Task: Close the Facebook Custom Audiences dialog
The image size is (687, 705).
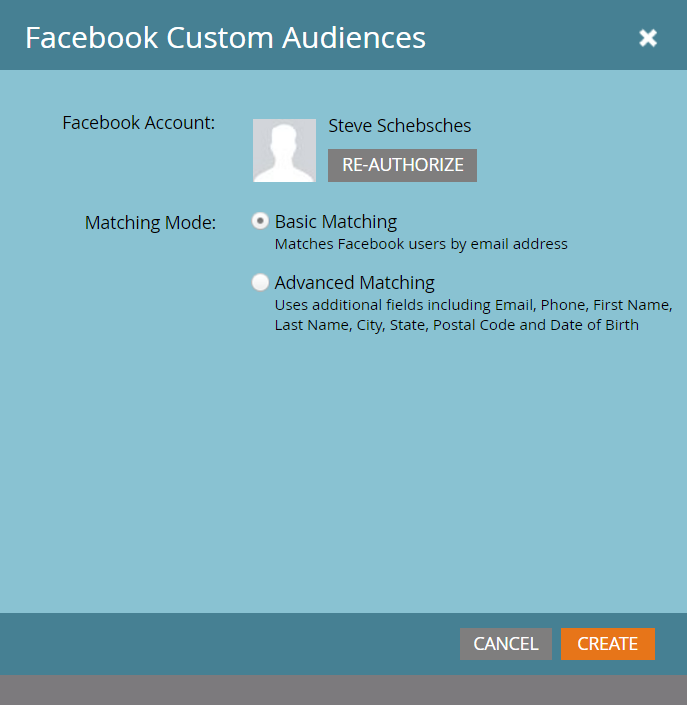Action: coord(648,38)
